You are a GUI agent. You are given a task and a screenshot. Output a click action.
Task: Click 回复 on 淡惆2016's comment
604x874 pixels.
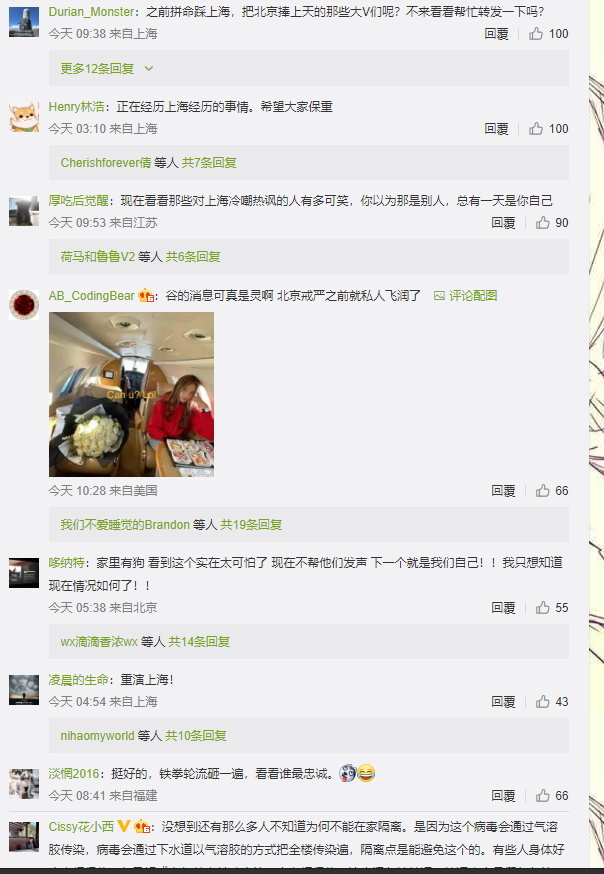pos(503,796)
